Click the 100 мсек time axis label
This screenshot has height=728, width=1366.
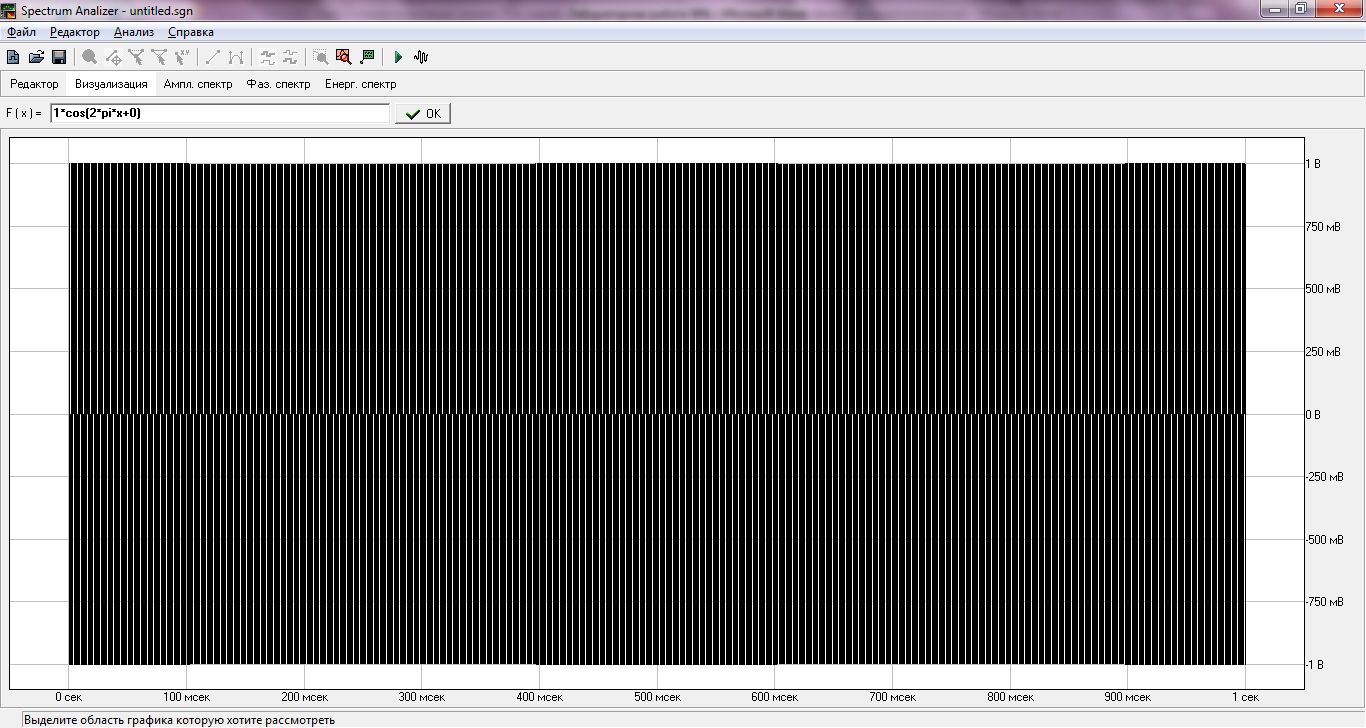186,697
